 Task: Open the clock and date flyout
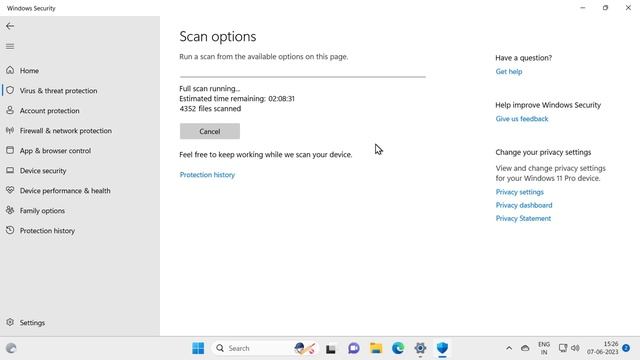[x=602, y=348]
